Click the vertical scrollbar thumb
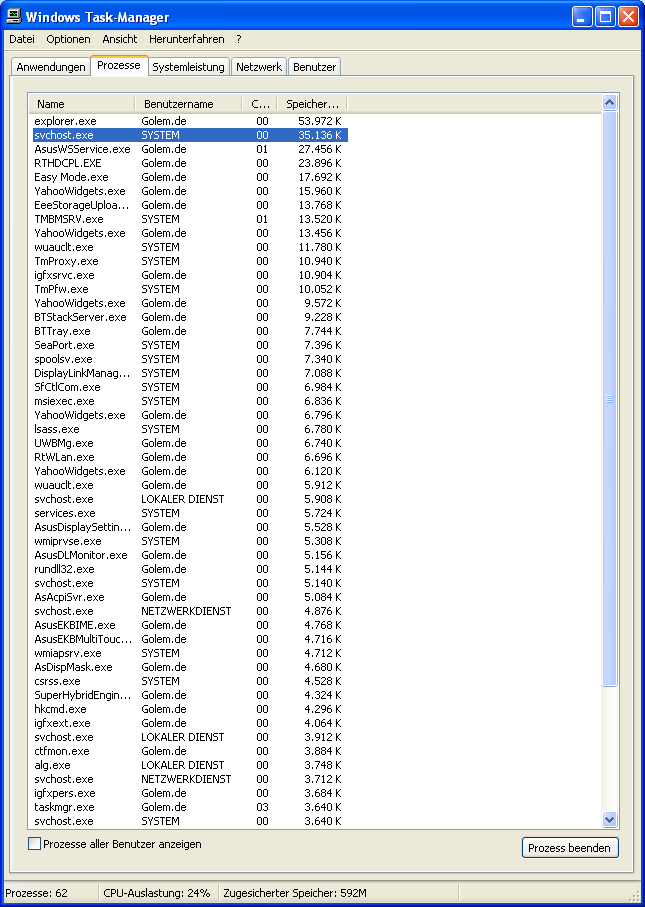 point(609,399)
